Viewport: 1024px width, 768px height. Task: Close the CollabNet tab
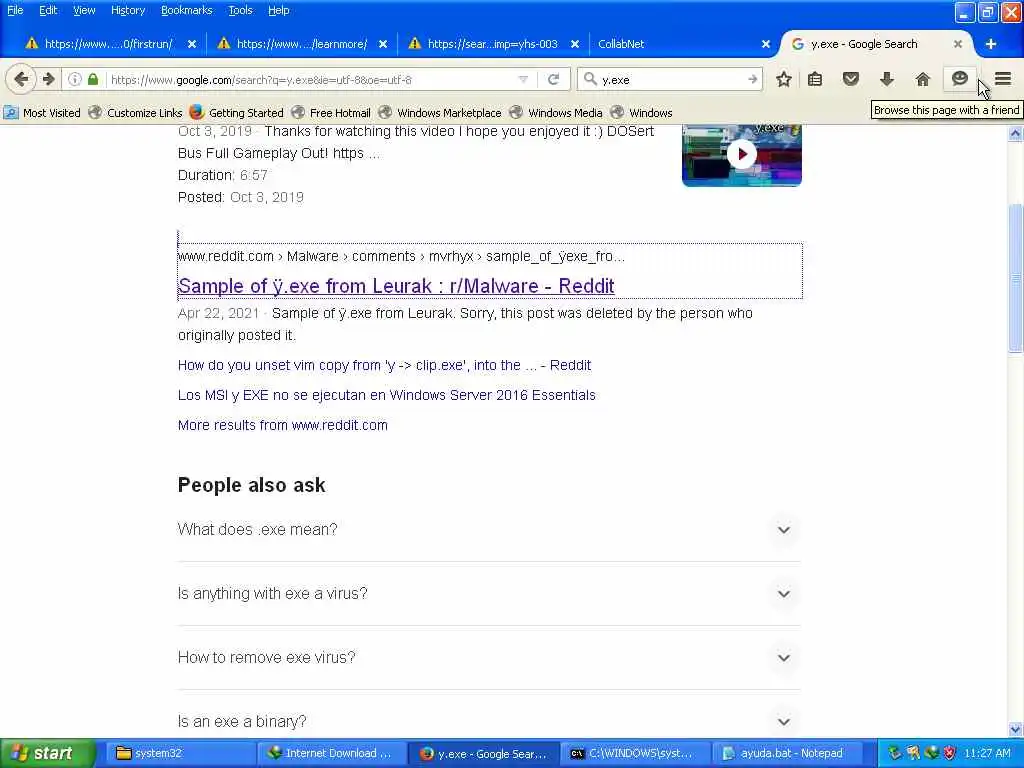pos(766,44)
